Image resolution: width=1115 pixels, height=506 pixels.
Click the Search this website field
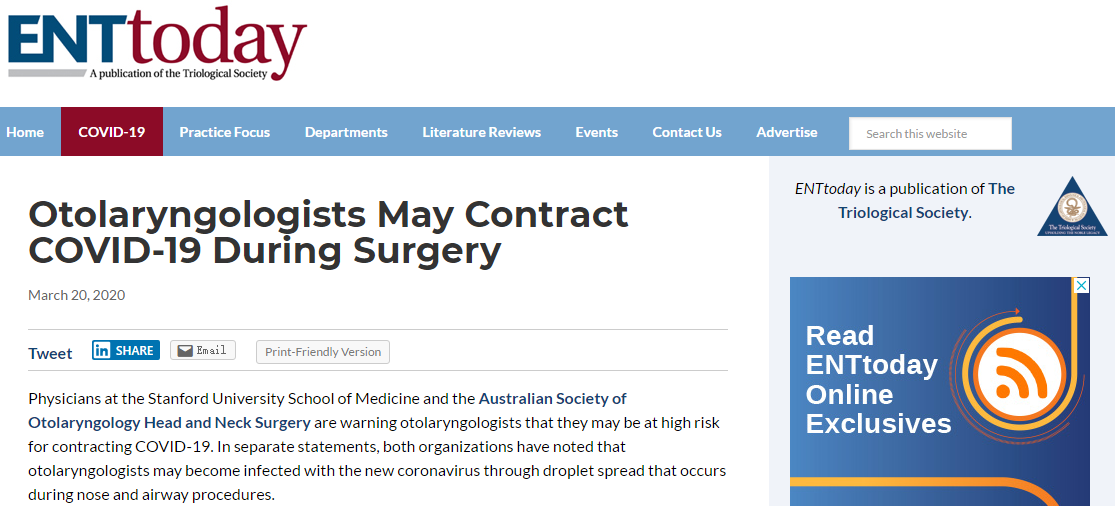click(930, 134)
